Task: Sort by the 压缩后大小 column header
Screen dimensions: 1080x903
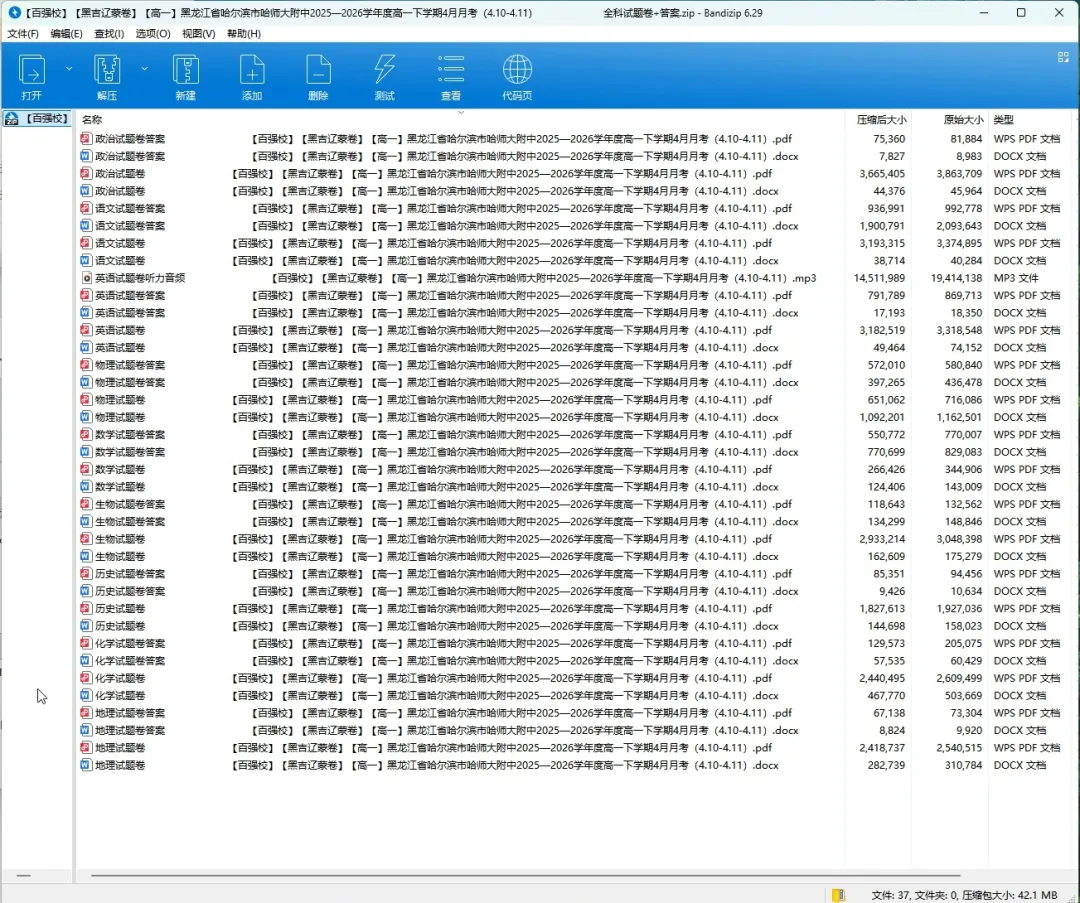Action: pos(881,120)
